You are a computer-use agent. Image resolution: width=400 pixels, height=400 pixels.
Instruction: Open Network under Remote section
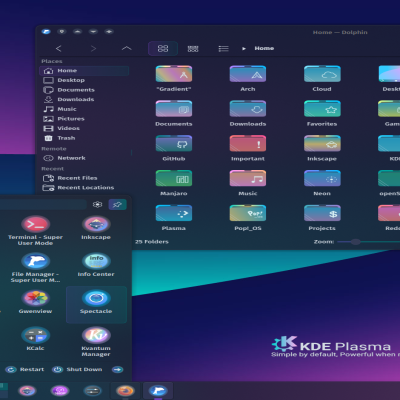(84, 158)
